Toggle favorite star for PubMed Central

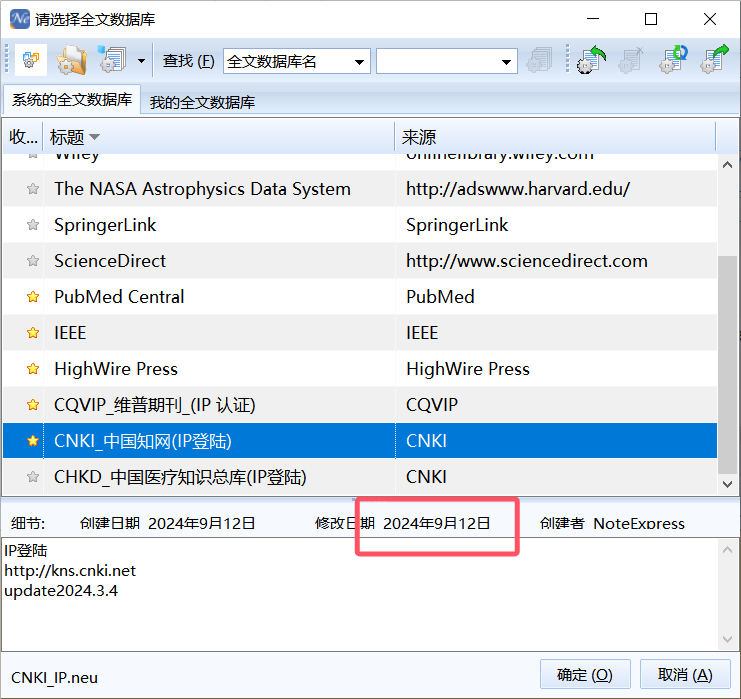33,297
